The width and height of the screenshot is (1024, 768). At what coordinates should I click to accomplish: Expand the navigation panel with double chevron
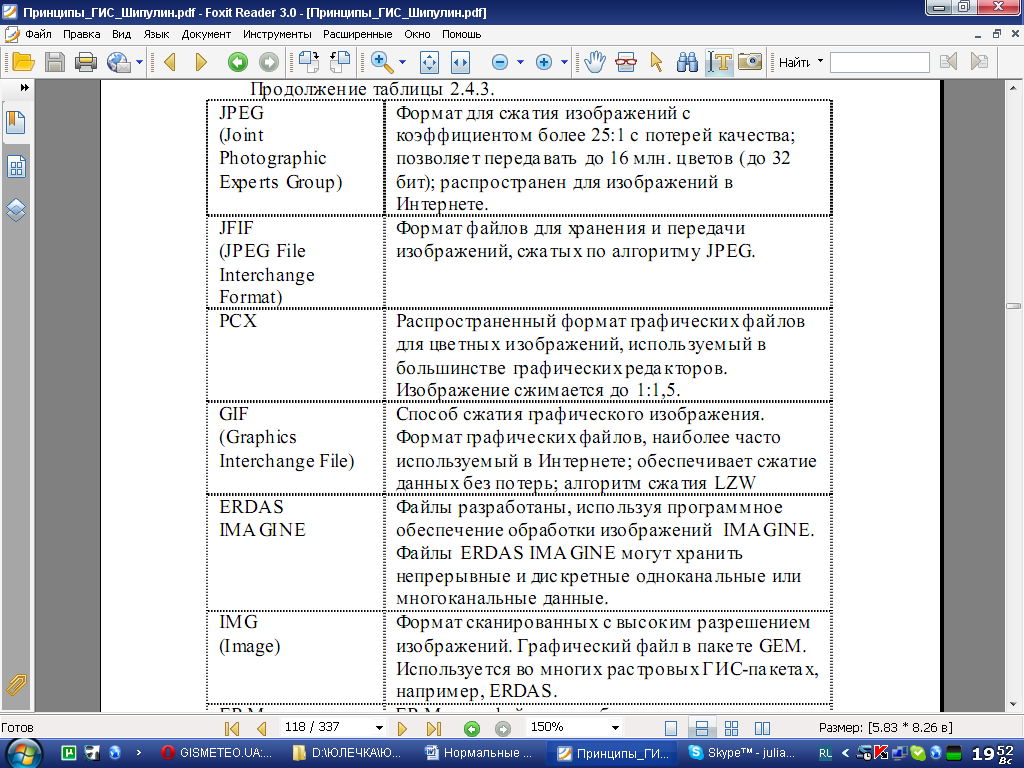click(24, 88)
